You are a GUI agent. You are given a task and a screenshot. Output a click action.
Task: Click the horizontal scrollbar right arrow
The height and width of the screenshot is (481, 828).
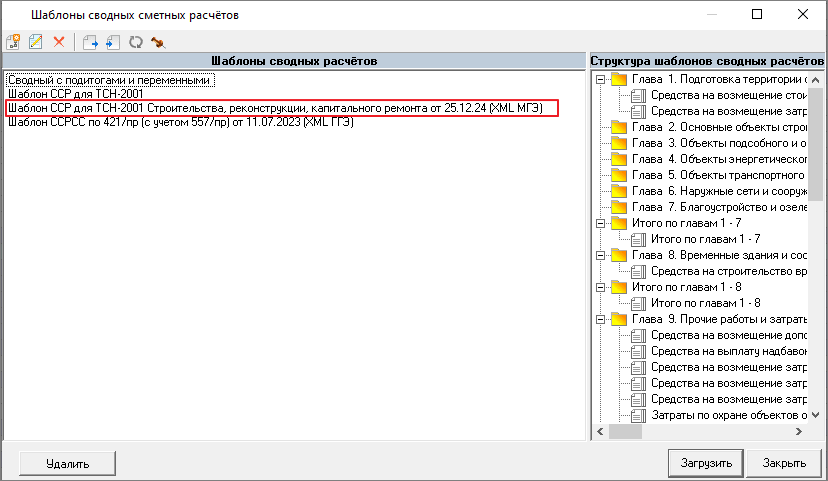point(798,432)
